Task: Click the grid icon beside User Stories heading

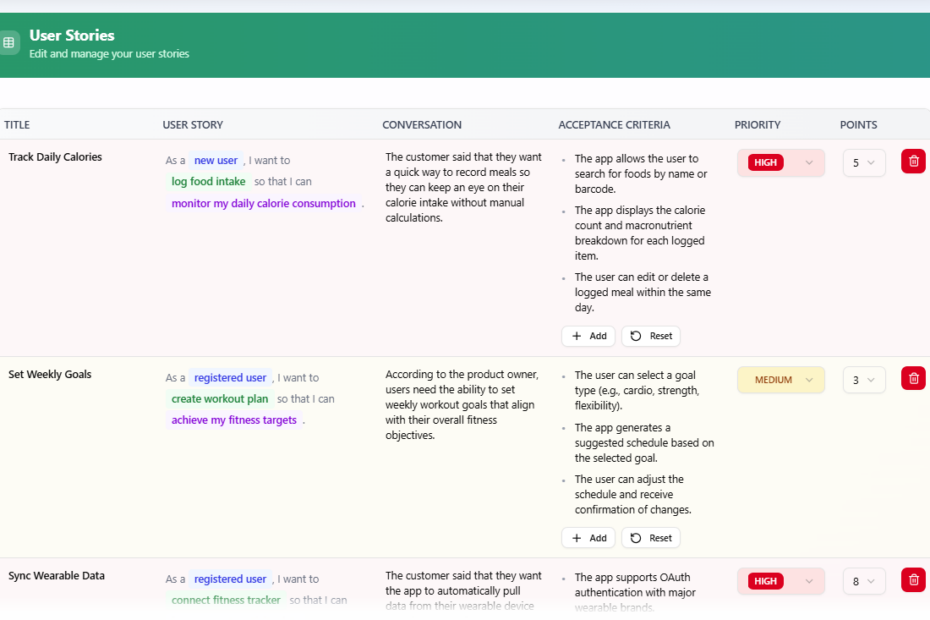Action: point(11,42)
